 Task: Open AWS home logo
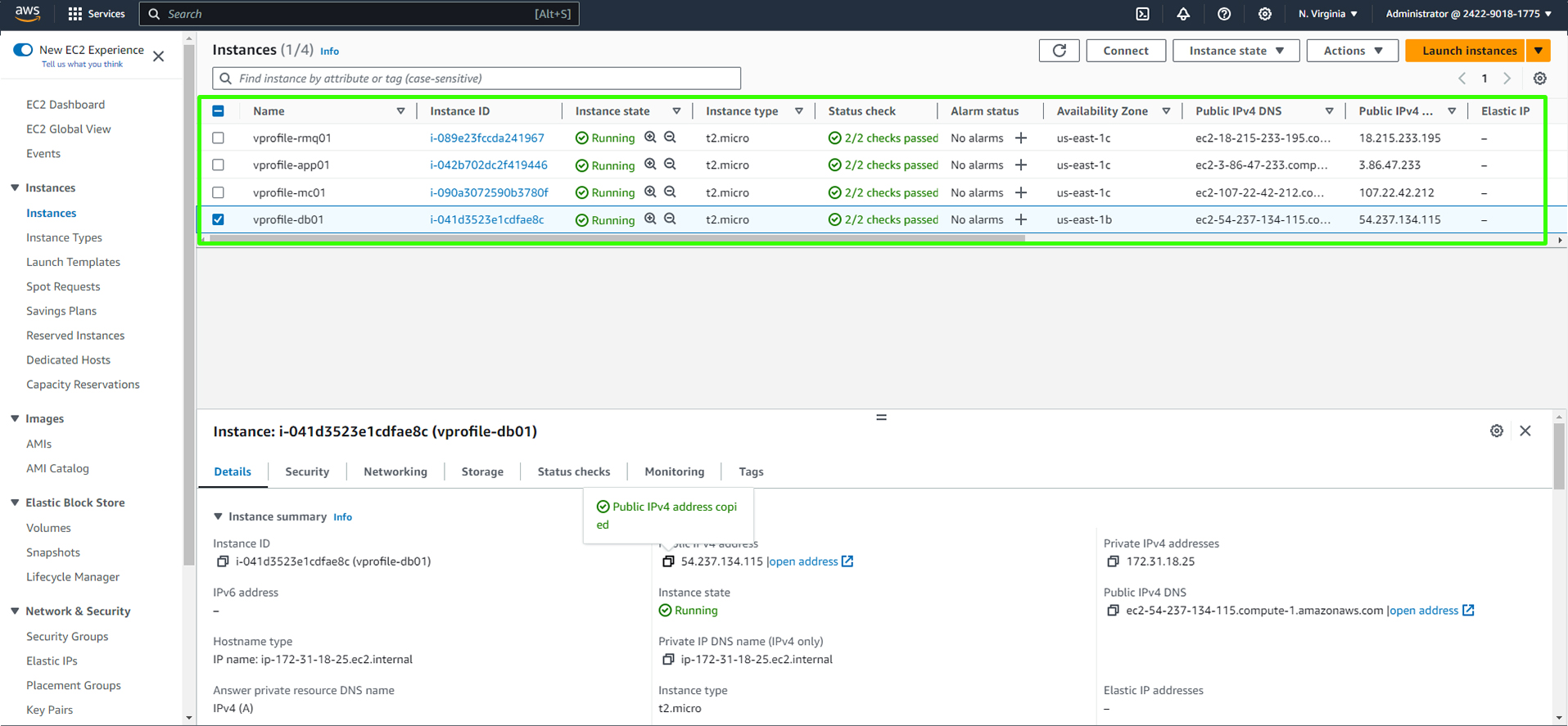(x=27, y=13)
